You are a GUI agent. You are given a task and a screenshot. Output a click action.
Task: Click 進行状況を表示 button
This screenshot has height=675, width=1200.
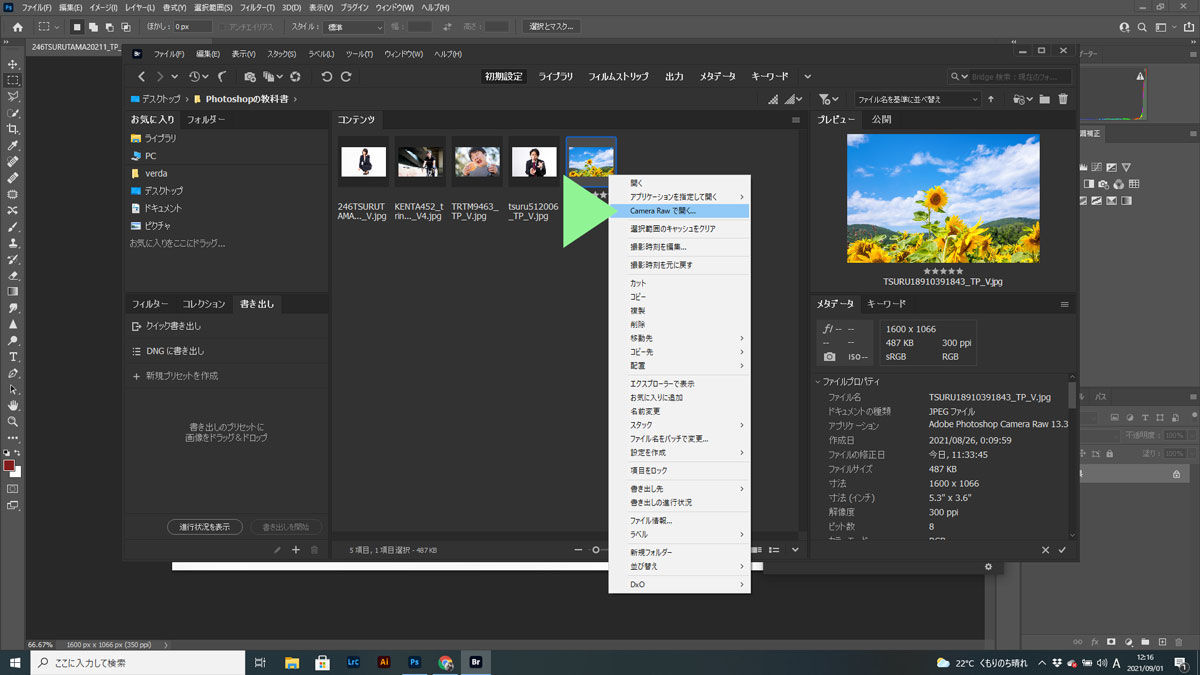point(204,527)
